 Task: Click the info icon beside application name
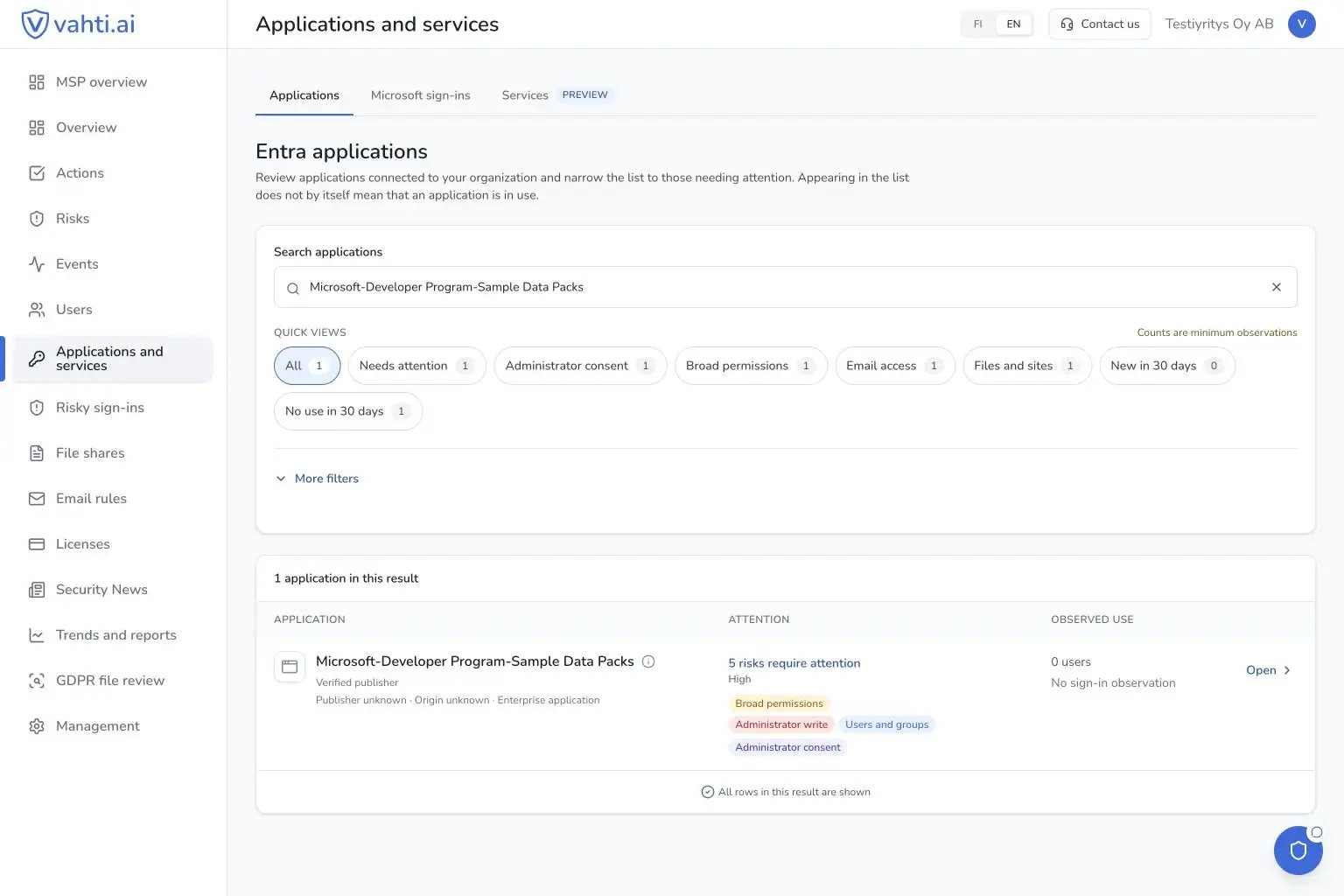(x=648, y=661)
